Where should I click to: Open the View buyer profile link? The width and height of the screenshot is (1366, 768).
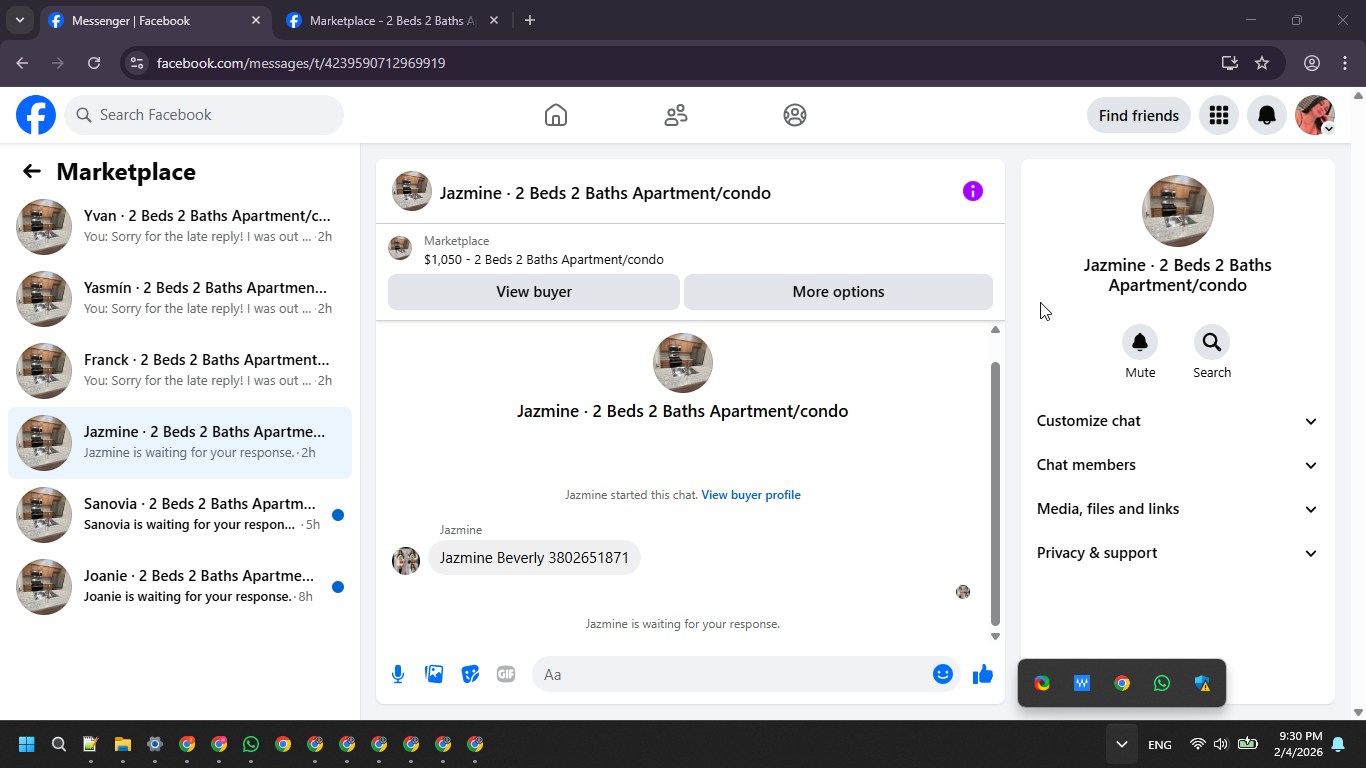[x=751, y=495]
